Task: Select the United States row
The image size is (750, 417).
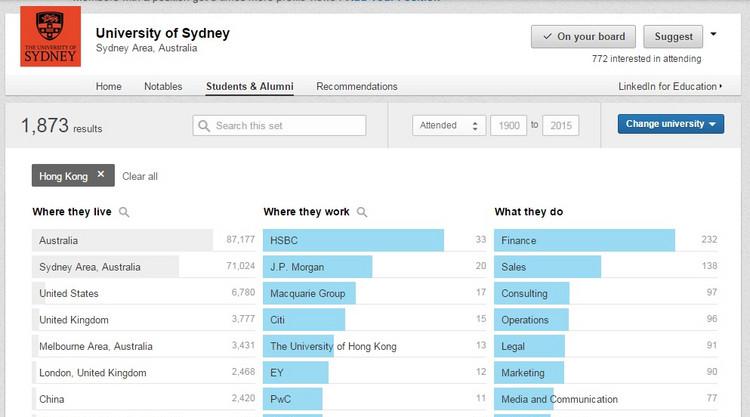Action: [143, 293]
